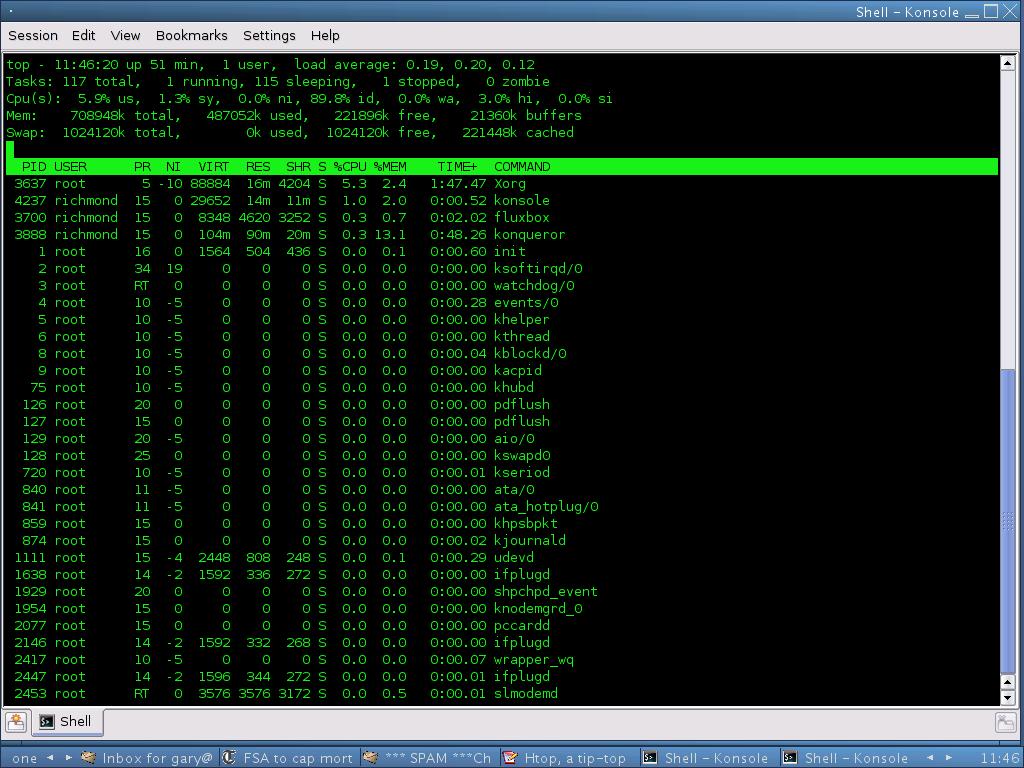Viewport: 1024px width, 768px height.
Task: Click the ifplugd row with PID 1638
Action: [502, 574]
